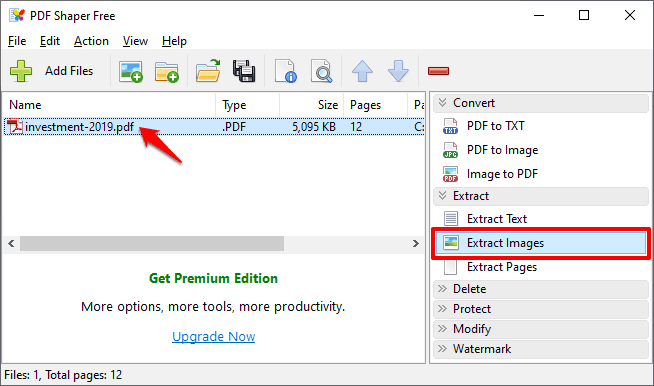Click the PDF icon beside Image to PDF
Screen dimensions: 654x386
tap(450, 174)
